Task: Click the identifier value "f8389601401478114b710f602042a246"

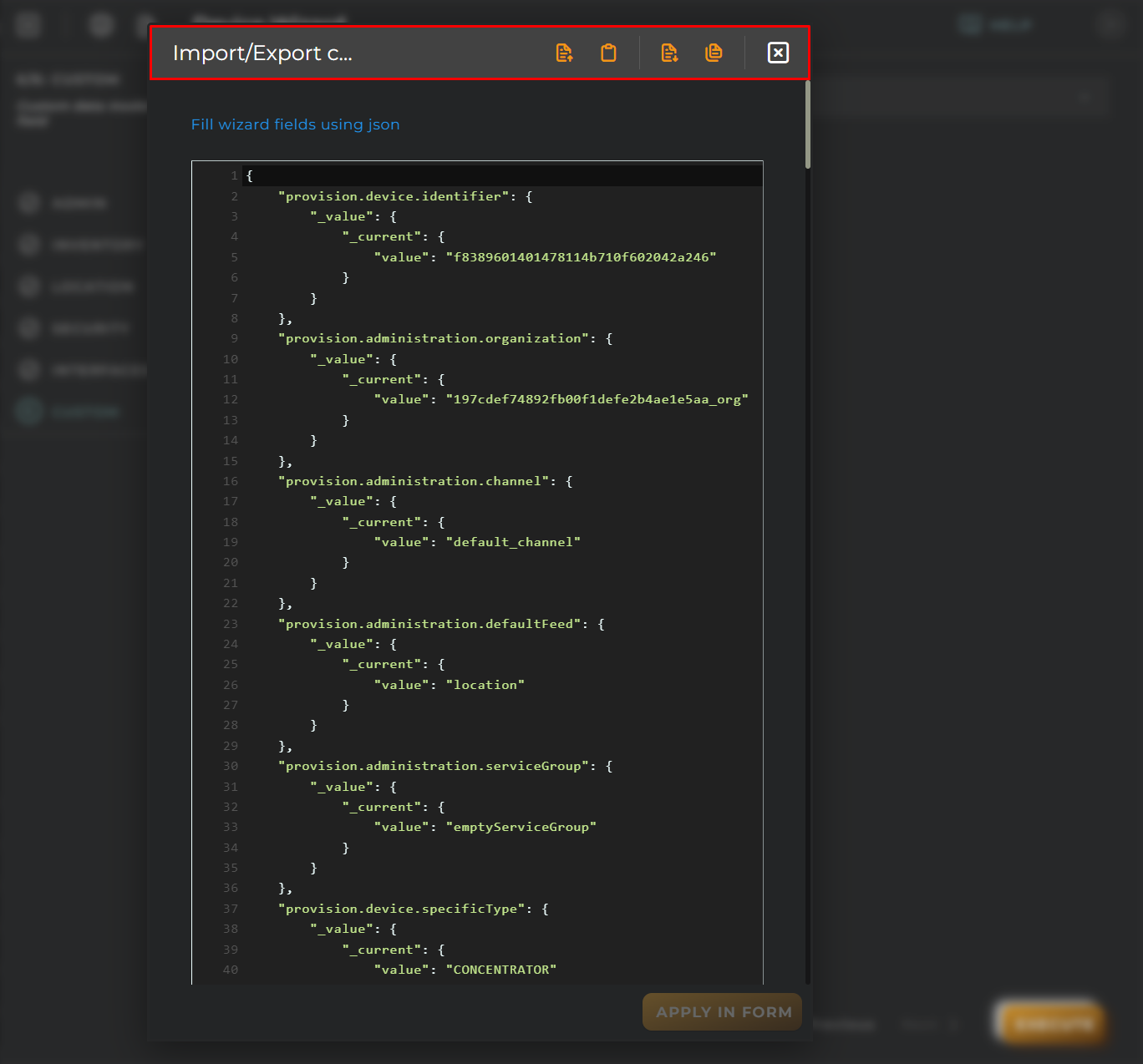Action: pos(581,257)
